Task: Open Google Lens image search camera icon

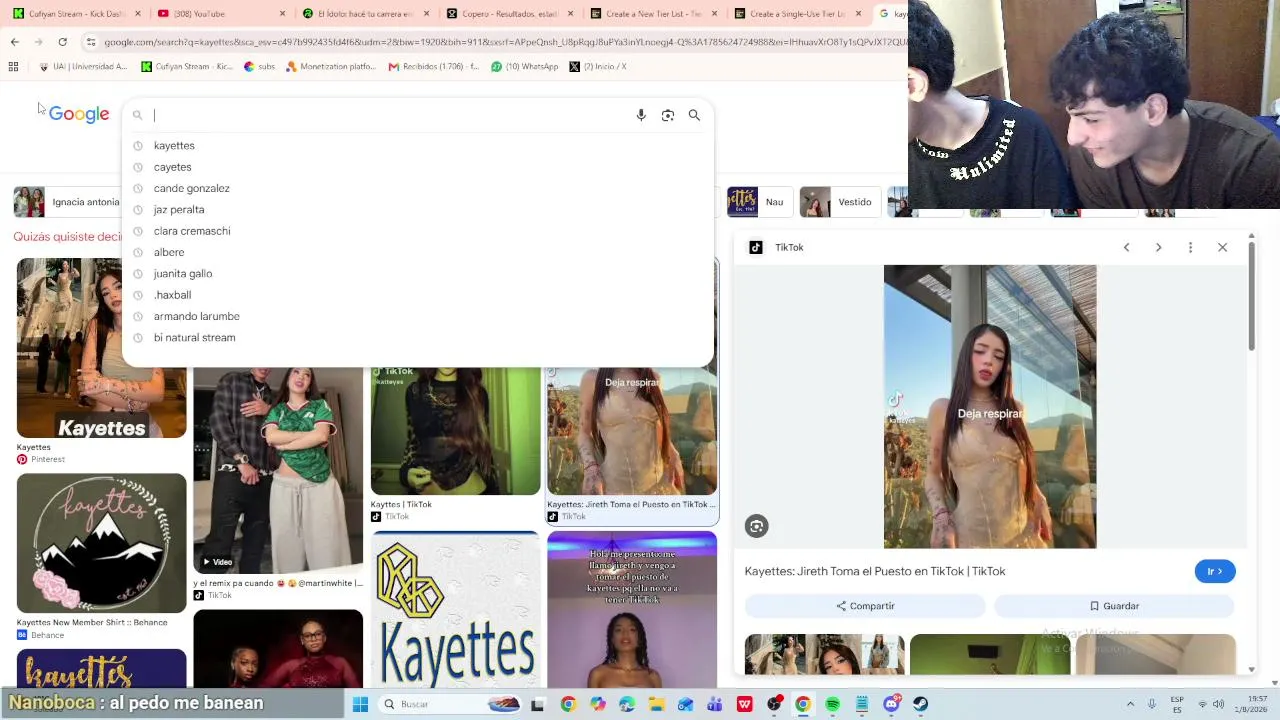Action: click(x=668, y=115)
